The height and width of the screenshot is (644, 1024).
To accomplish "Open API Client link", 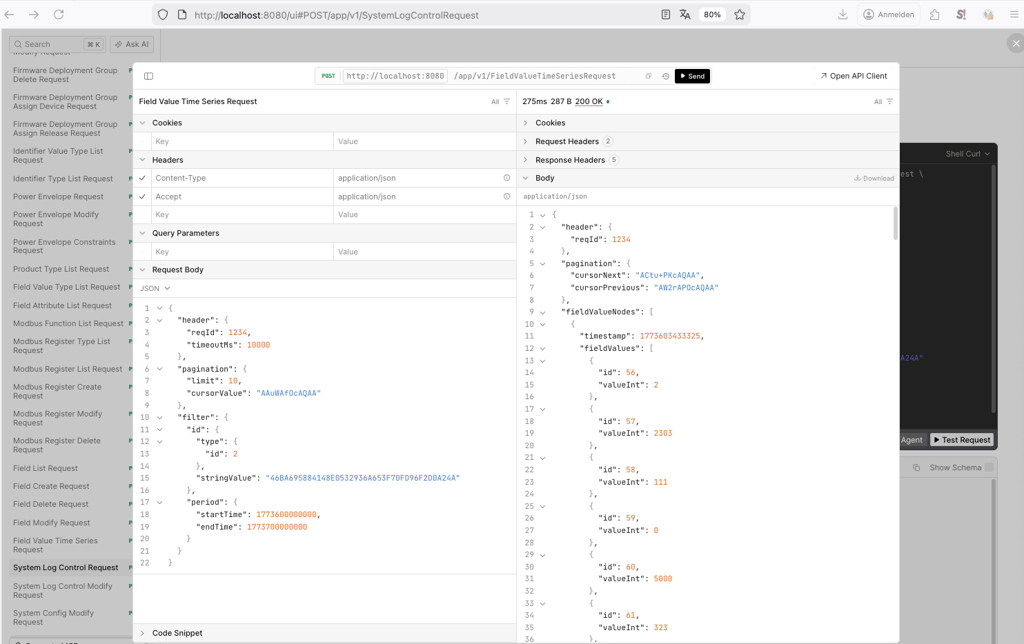I will pos(854,76).
